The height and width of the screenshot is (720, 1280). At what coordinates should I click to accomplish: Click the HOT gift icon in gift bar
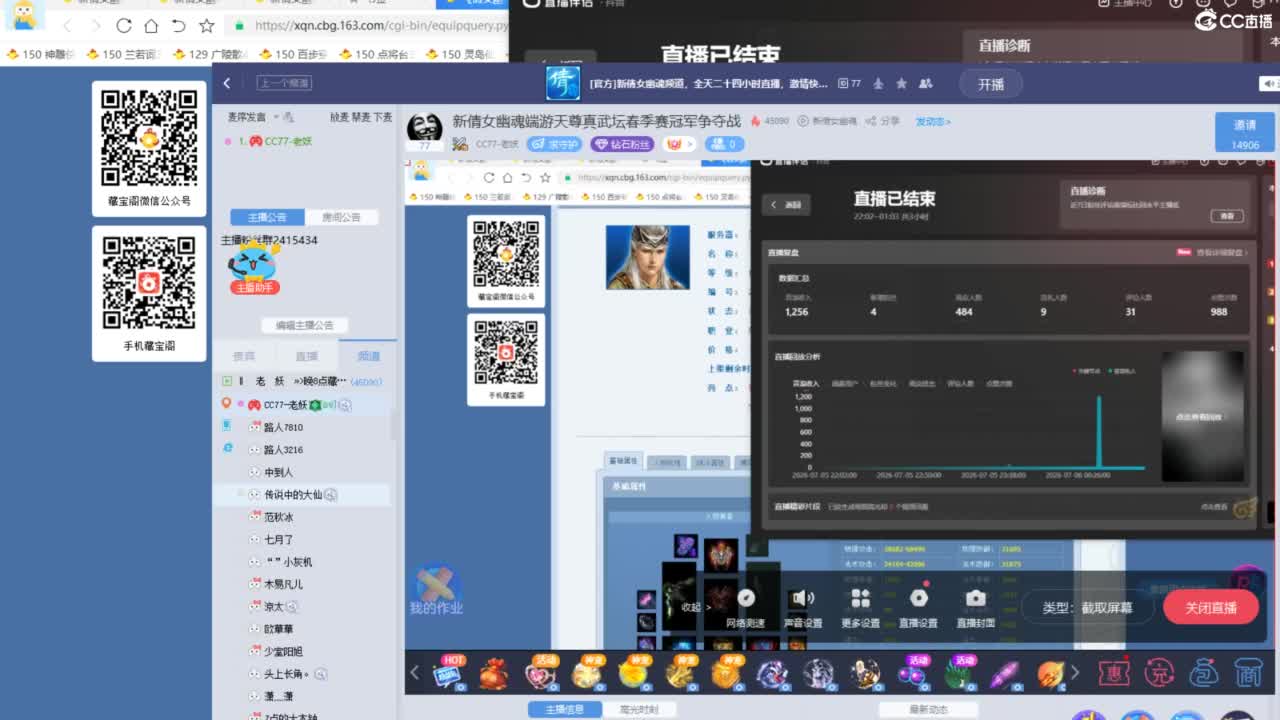(450, 673)
